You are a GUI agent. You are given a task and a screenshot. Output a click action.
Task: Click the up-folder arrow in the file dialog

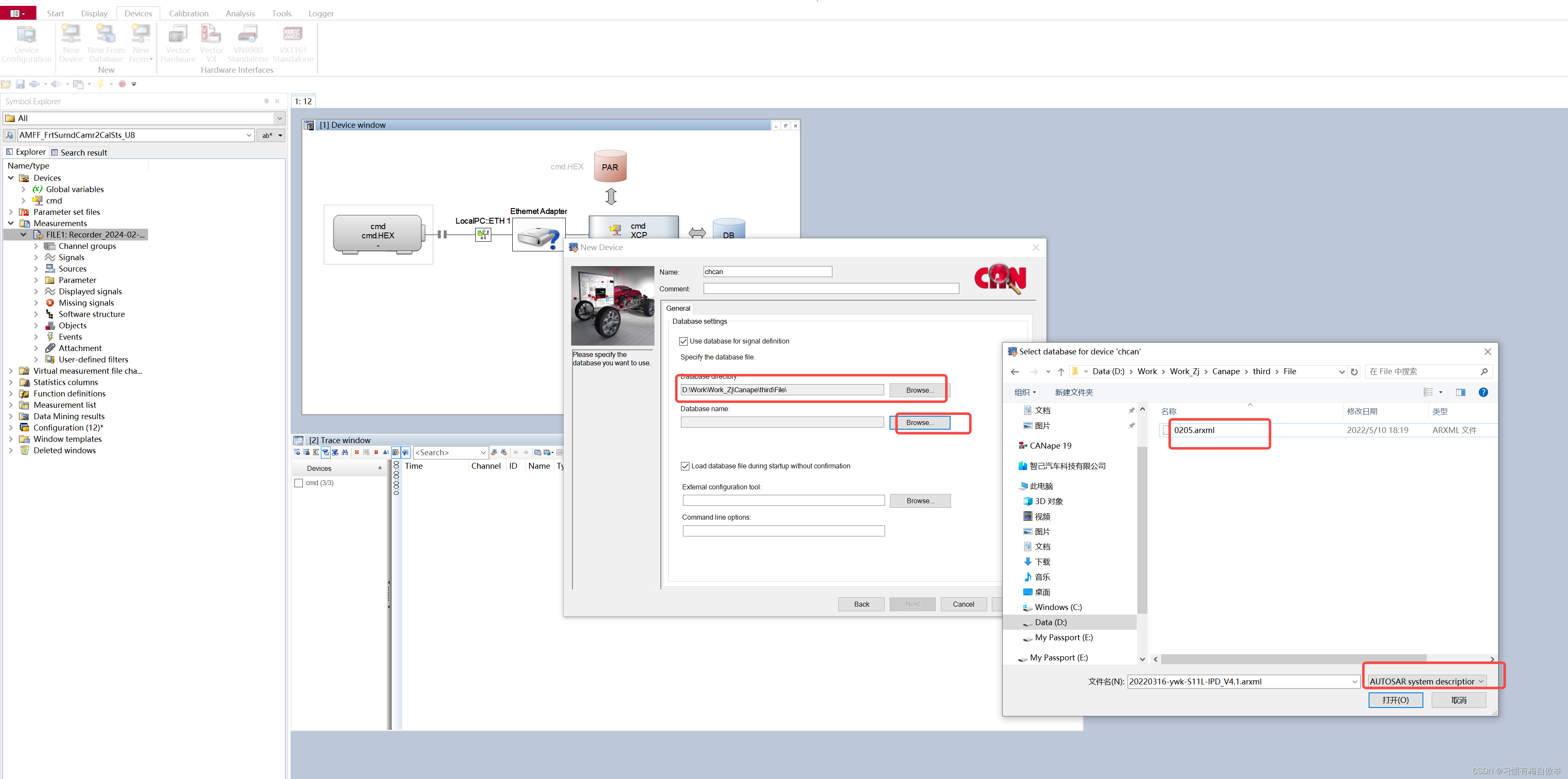tap(1061, 372)
